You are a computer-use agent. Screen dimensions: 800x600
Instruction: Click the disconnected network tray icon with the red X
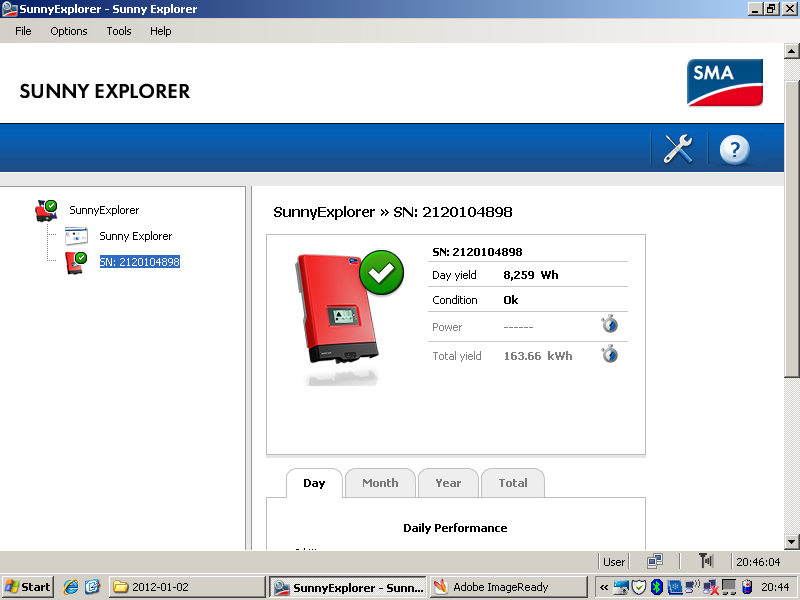tap(711, 588)
